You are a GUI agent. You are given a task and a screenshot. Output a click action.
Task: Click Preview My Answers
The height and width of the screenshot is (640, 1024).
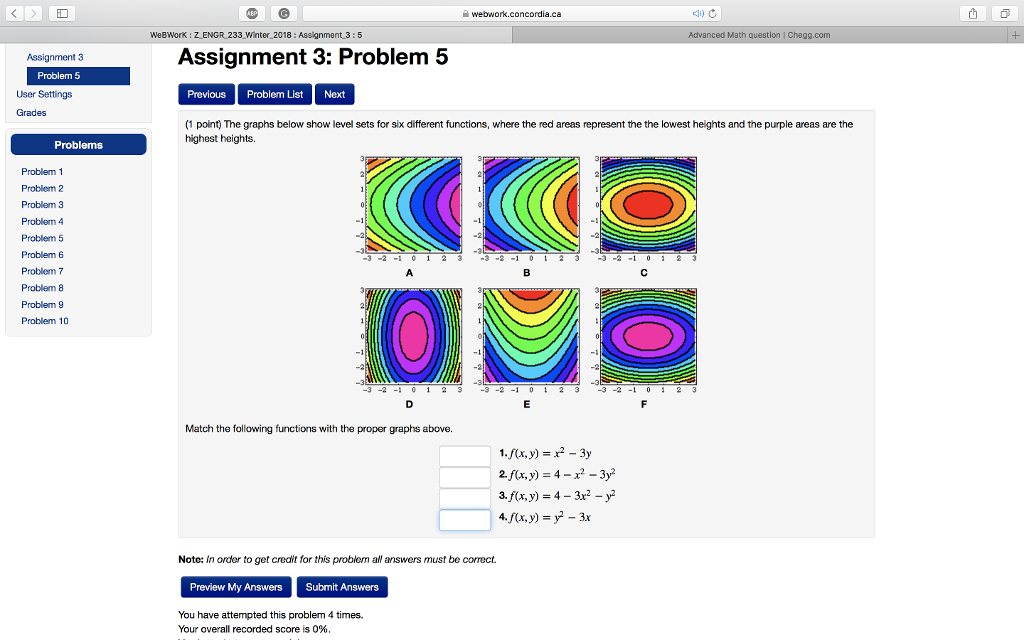point(235,587)
